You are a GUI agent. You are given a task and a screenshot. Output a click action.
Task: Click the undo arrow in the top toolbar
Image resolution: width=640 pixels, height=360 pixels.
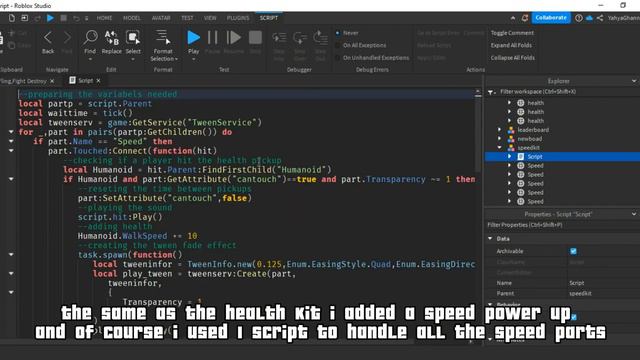[76, 18]
